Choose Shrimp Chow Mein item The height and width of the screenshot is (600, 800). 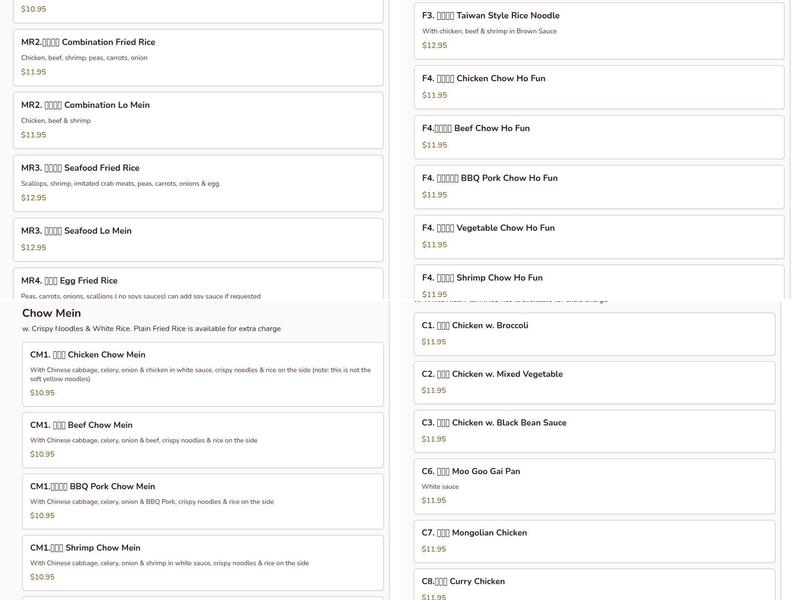202,562
